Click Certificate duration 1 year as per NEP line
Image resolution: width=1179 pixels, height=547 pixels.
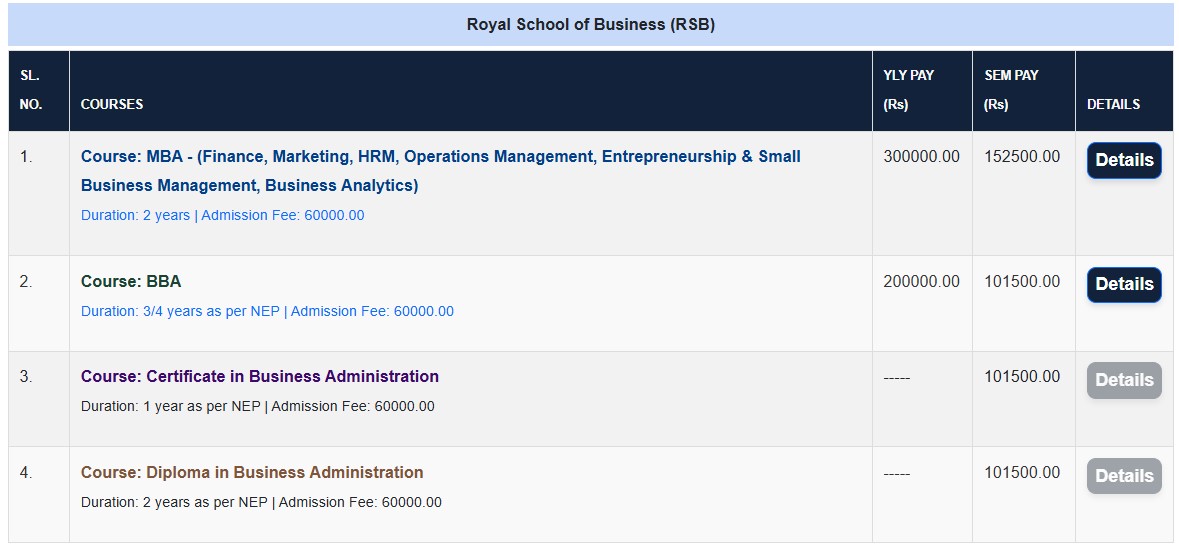(257, 406)
